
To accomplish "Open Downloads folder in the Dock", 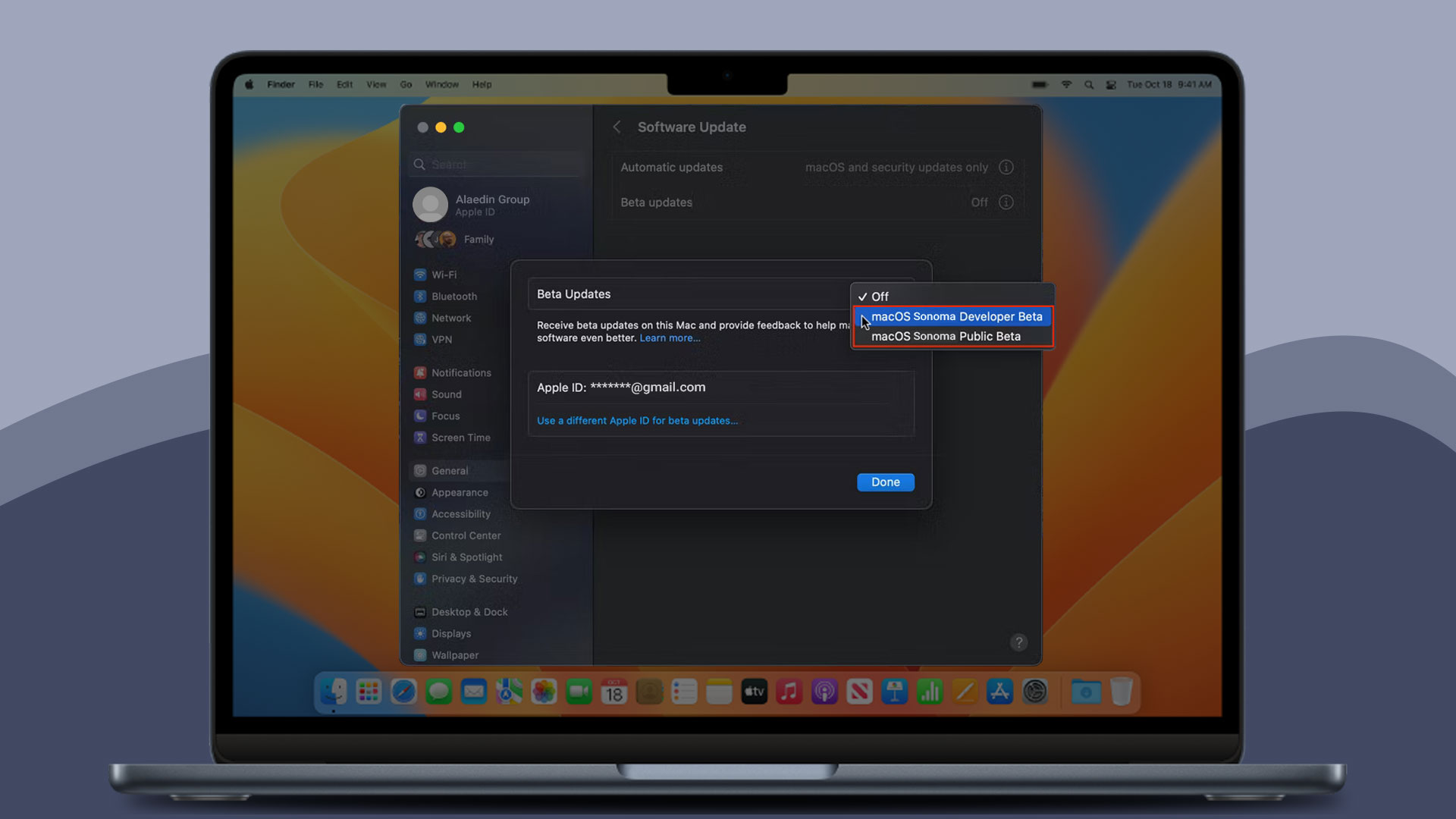I will (x=1086, y=692).
